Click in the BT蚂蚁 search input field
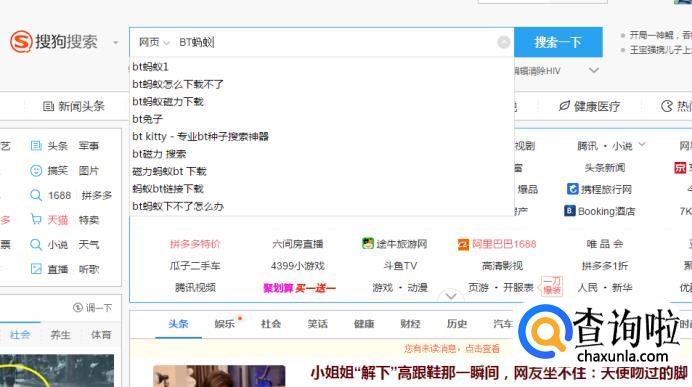The image size is (692, 387). click(335, 42)
